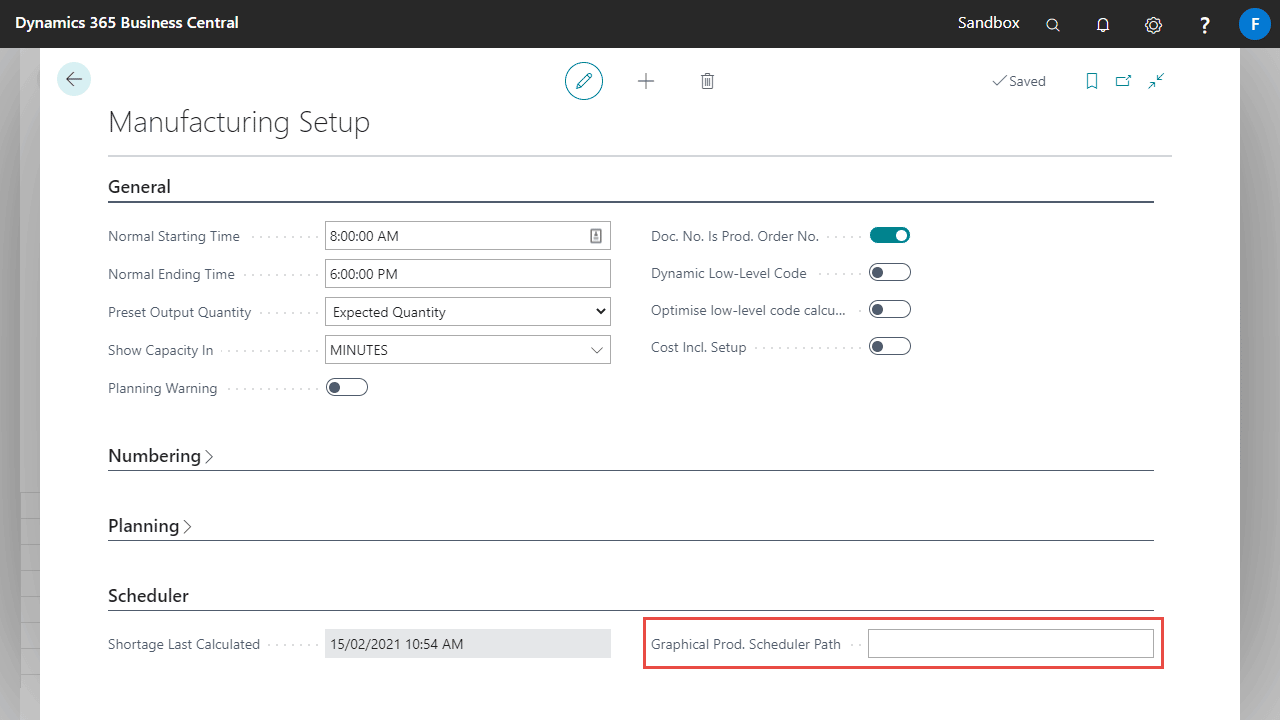The image size is (1280, 720).
Task: Open Preset Output Quantity dropdown
Action: [x=468, y=312]
